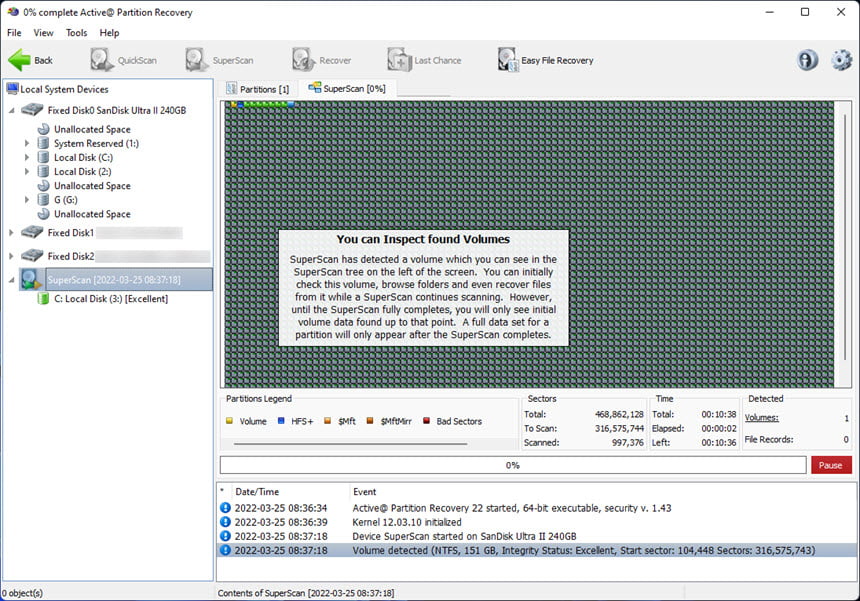Click the legend panel horizontal scrollbar
The width and height of the screenshot is (860, 601).
(350, 444)
